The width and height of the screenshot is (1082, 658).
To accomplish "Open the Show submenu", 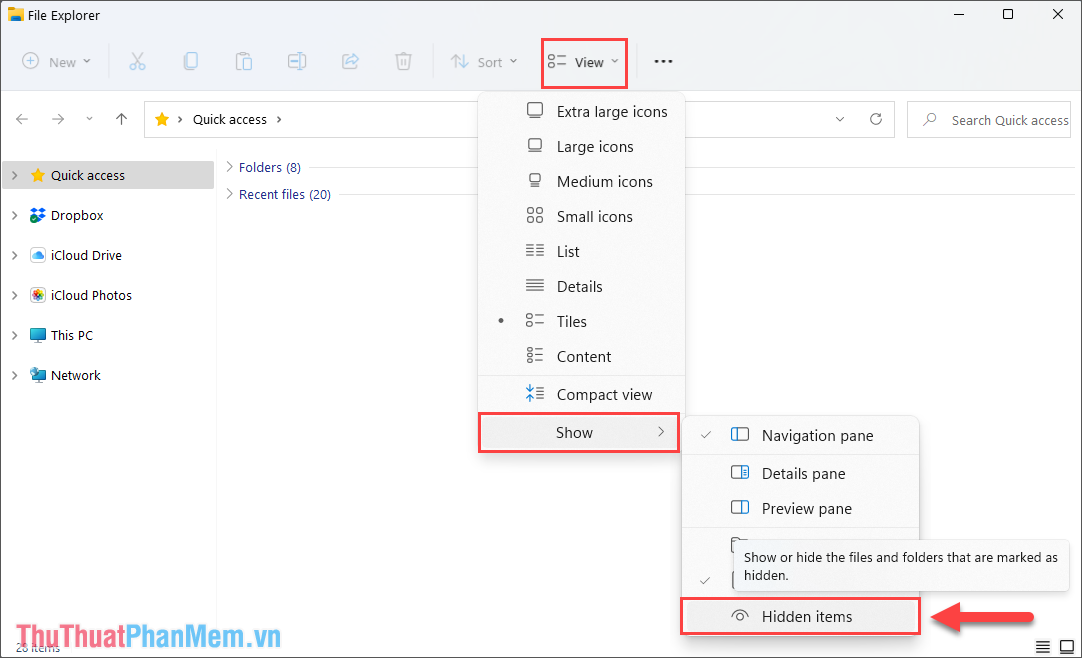I will (578, 432).
